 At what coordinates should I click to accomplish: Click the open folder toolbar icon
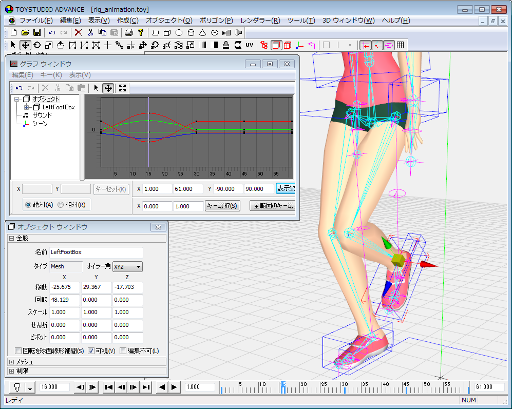click(25, 33)
